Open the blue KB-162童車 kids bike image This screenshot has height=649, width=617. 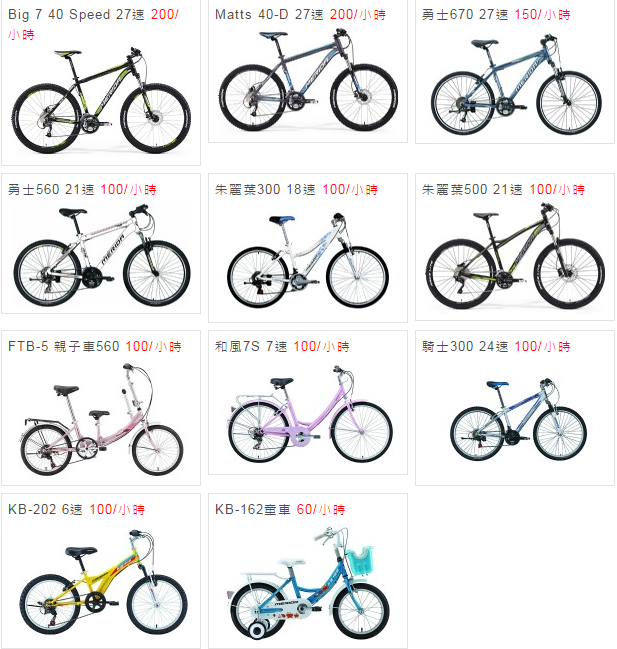click(x=308, y=583)
